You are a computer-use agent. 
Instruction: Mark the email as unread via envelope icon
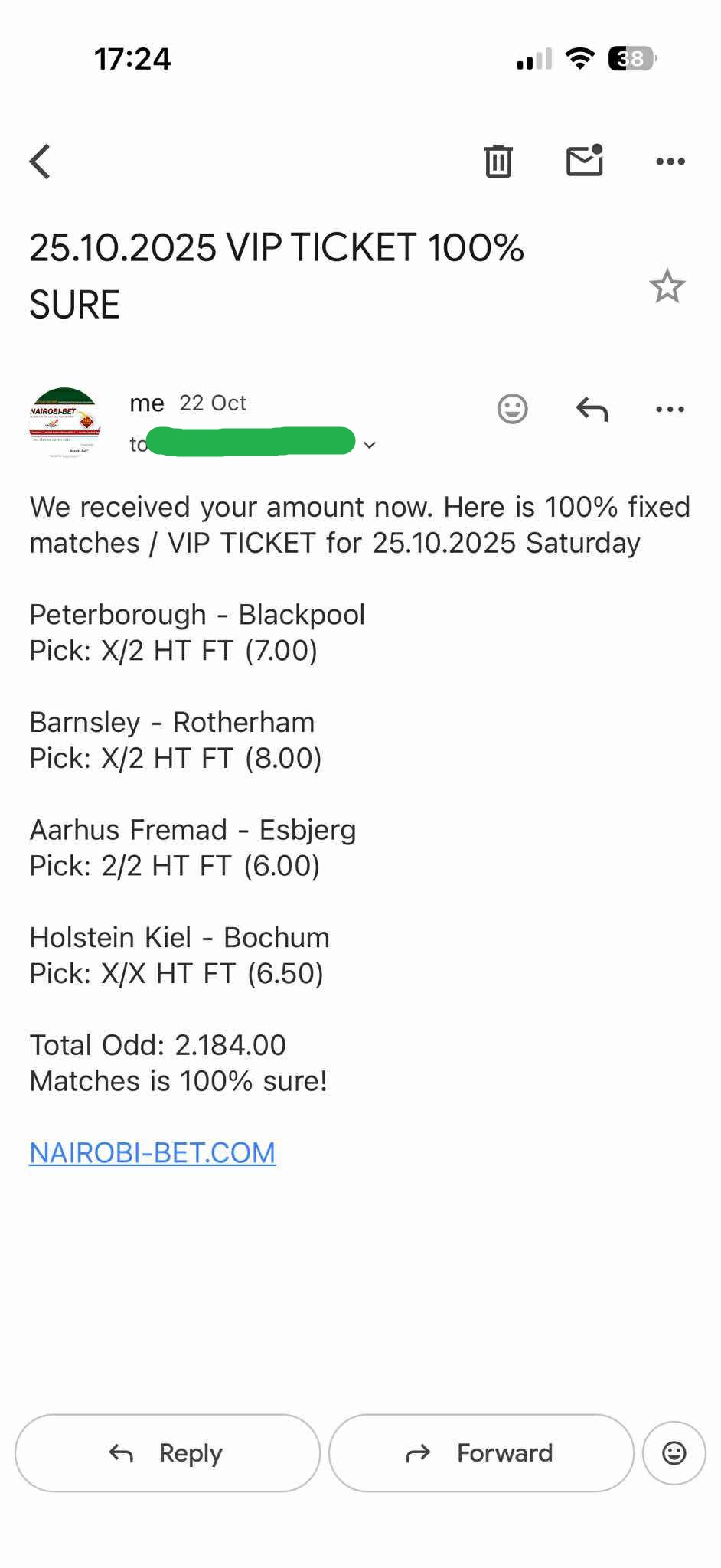[584, 161]
